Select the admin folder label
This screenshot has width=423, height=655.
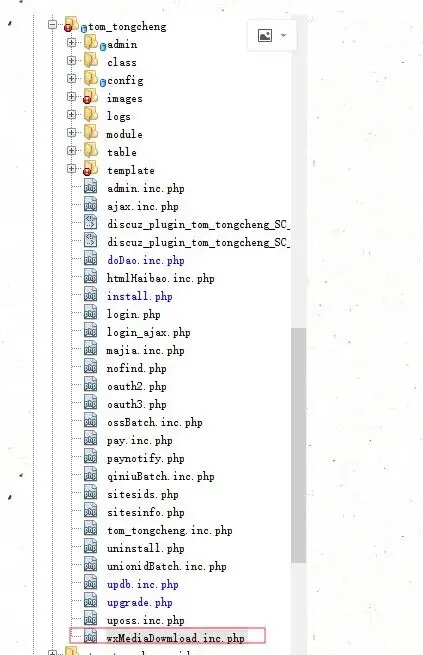[x=122, y=45]
